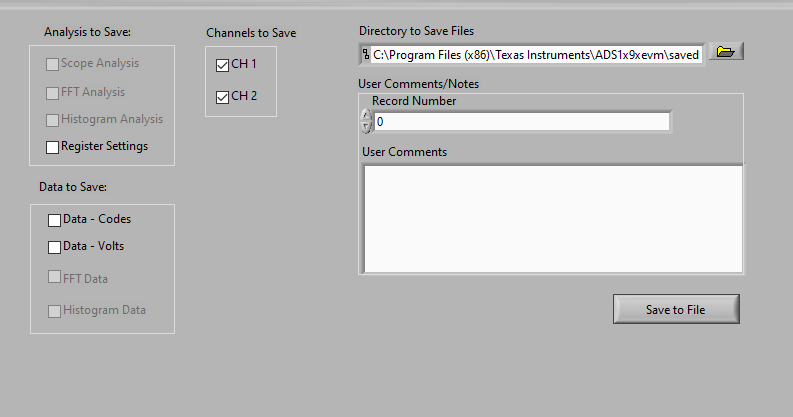
Task: Click the 'User Comments/Notes' heading
Action: point(418,84)
